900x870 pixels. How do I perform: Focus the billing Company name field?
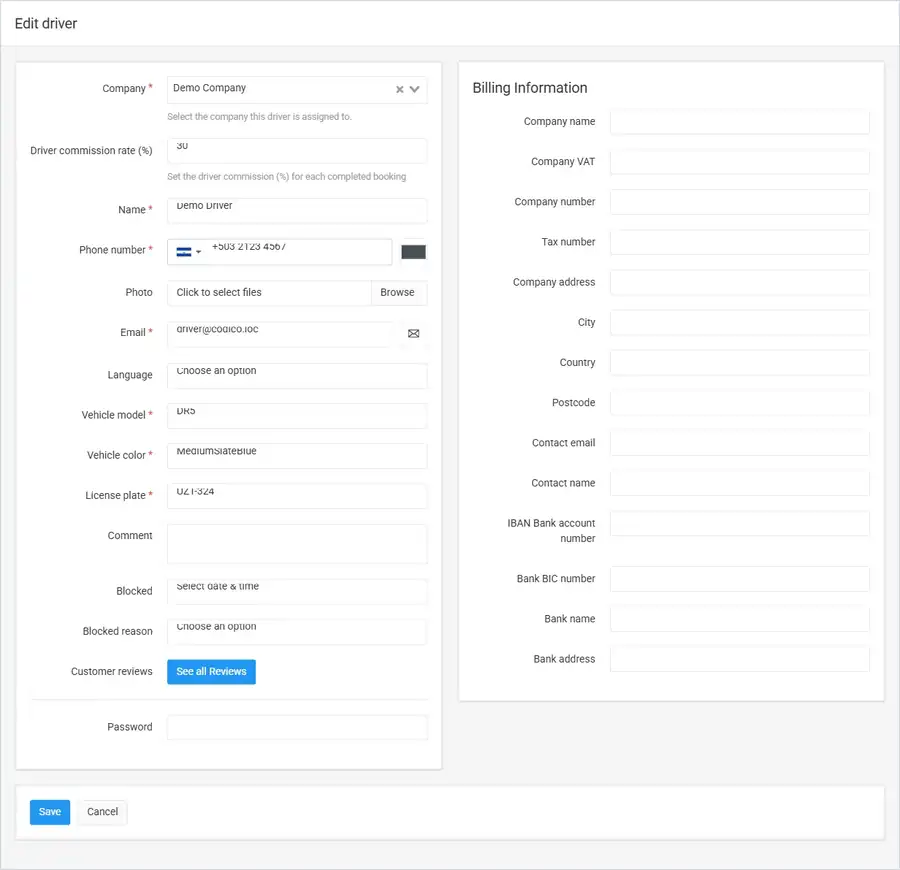[739, 122]
